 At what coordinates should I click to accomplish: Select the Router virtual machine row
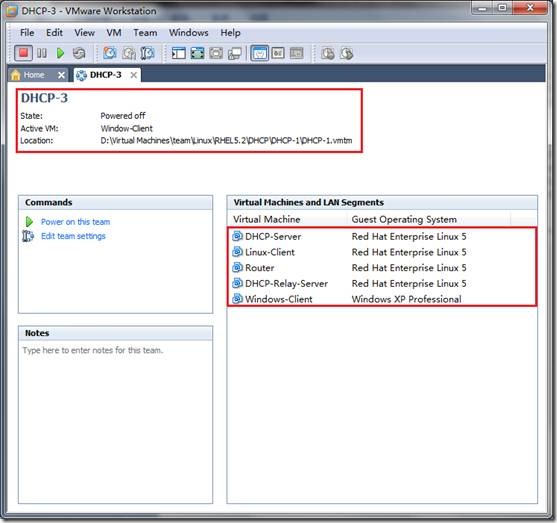(x=382, y=268)
